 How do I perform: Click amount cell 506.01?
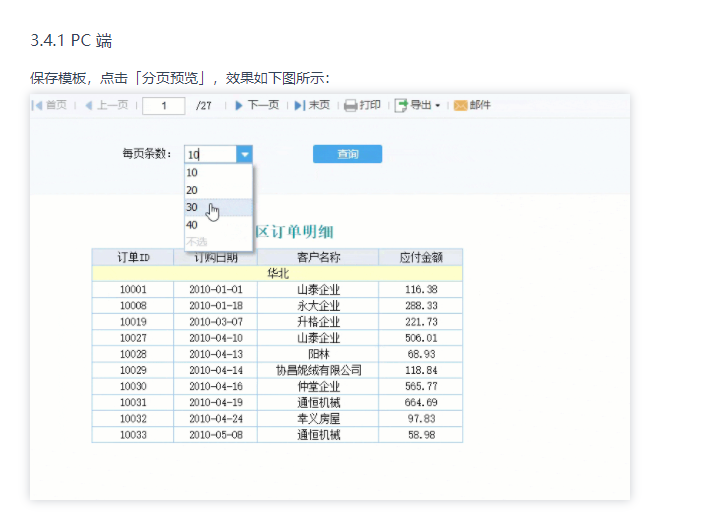[421, 338]
